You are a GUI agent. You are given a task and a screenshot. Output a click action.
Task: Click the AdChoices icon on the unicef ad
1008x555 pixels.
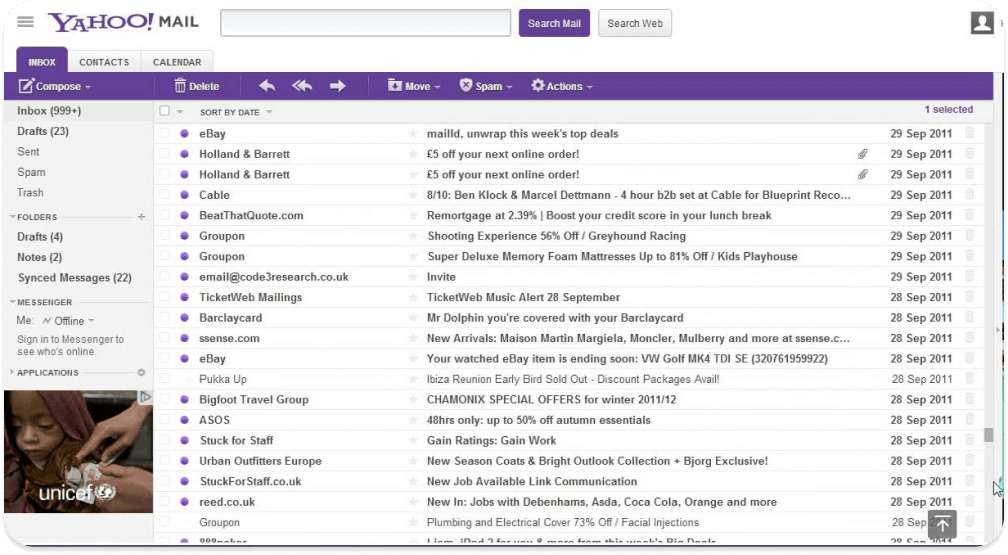point(145,397)
